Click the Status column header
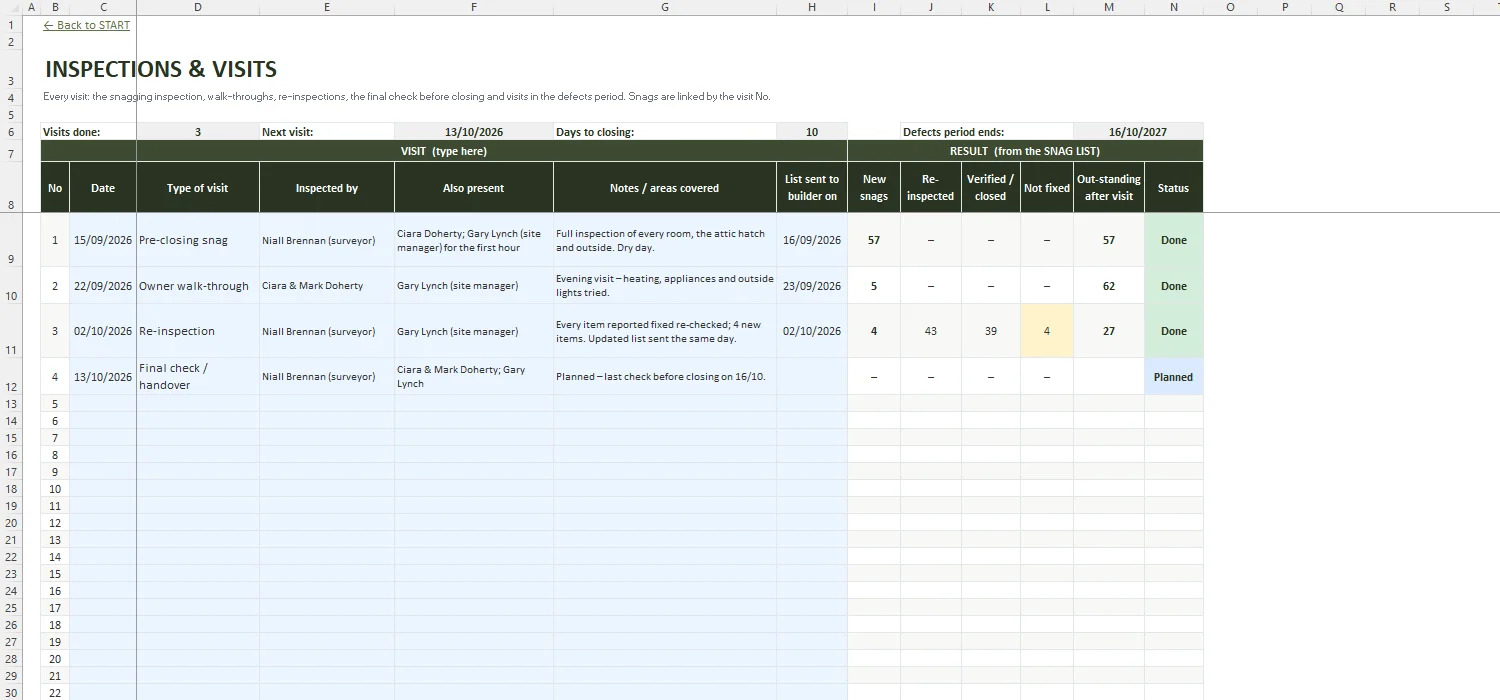This screenshot has height=700, width=1500. [x=1174, y=187]
